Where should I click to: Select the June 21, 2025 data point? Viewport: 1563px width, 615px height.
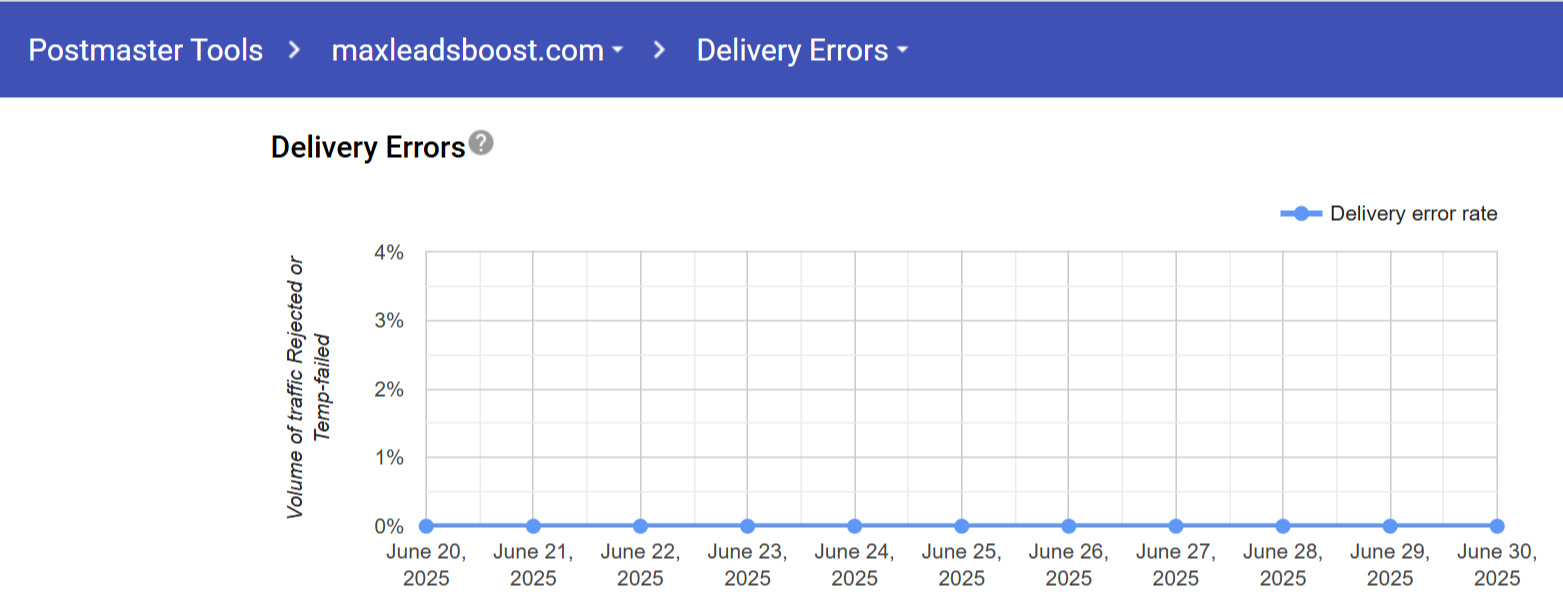[533, 526]
